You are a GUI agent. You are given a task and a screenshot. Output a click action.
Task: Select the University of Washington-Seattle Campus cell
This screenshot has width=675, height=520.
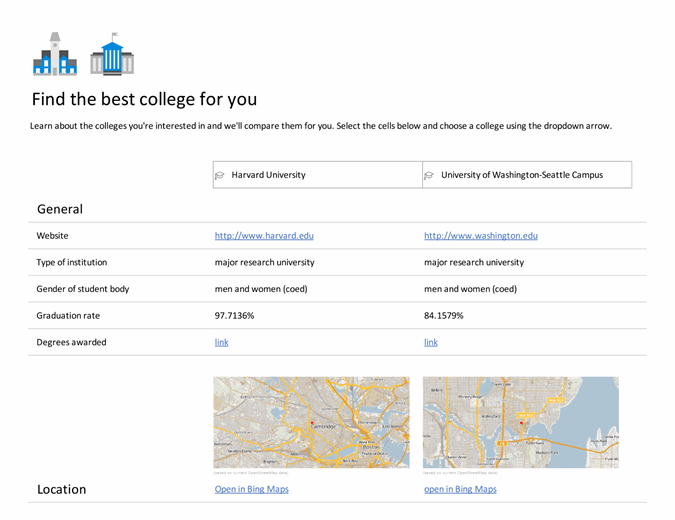(521, 175)
